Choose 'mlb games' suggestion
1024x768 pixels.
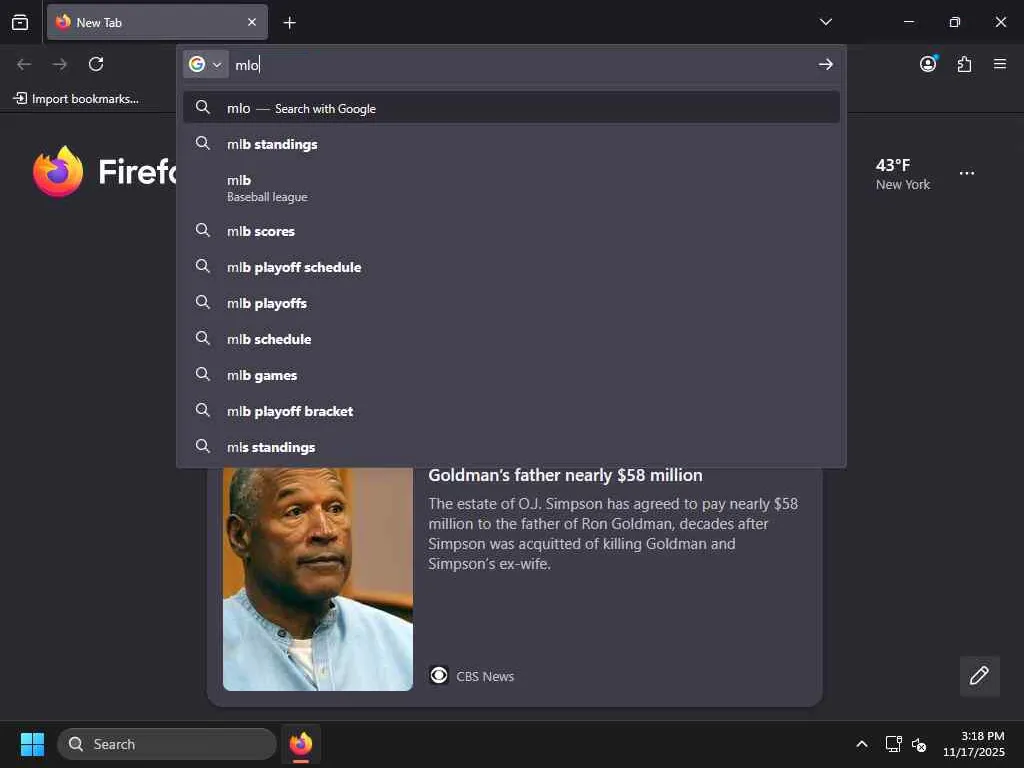pyautogui.click(x=511, y=374)
